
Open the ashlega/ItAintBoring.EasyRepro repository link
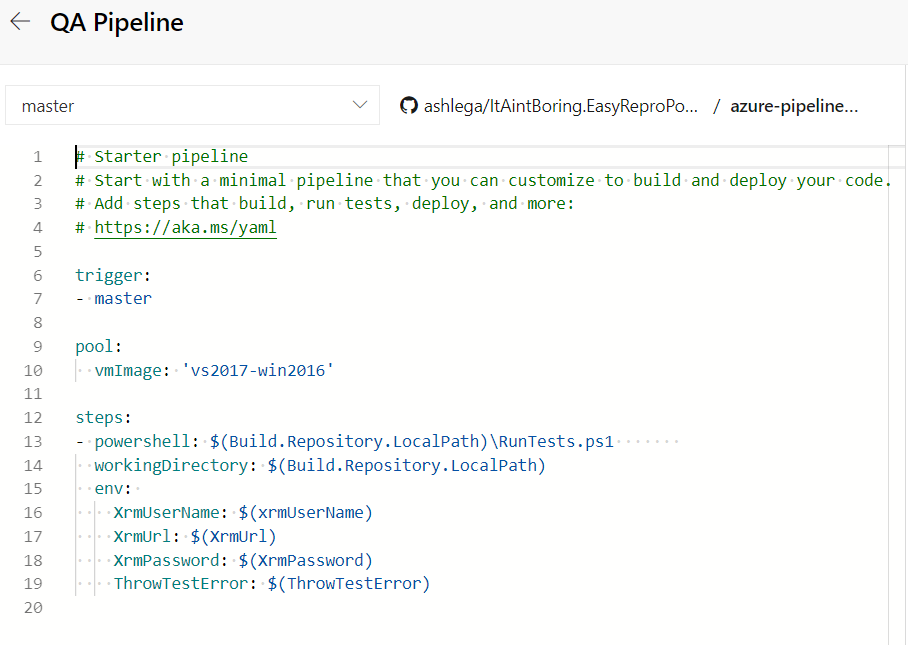(x=561, y=106)
